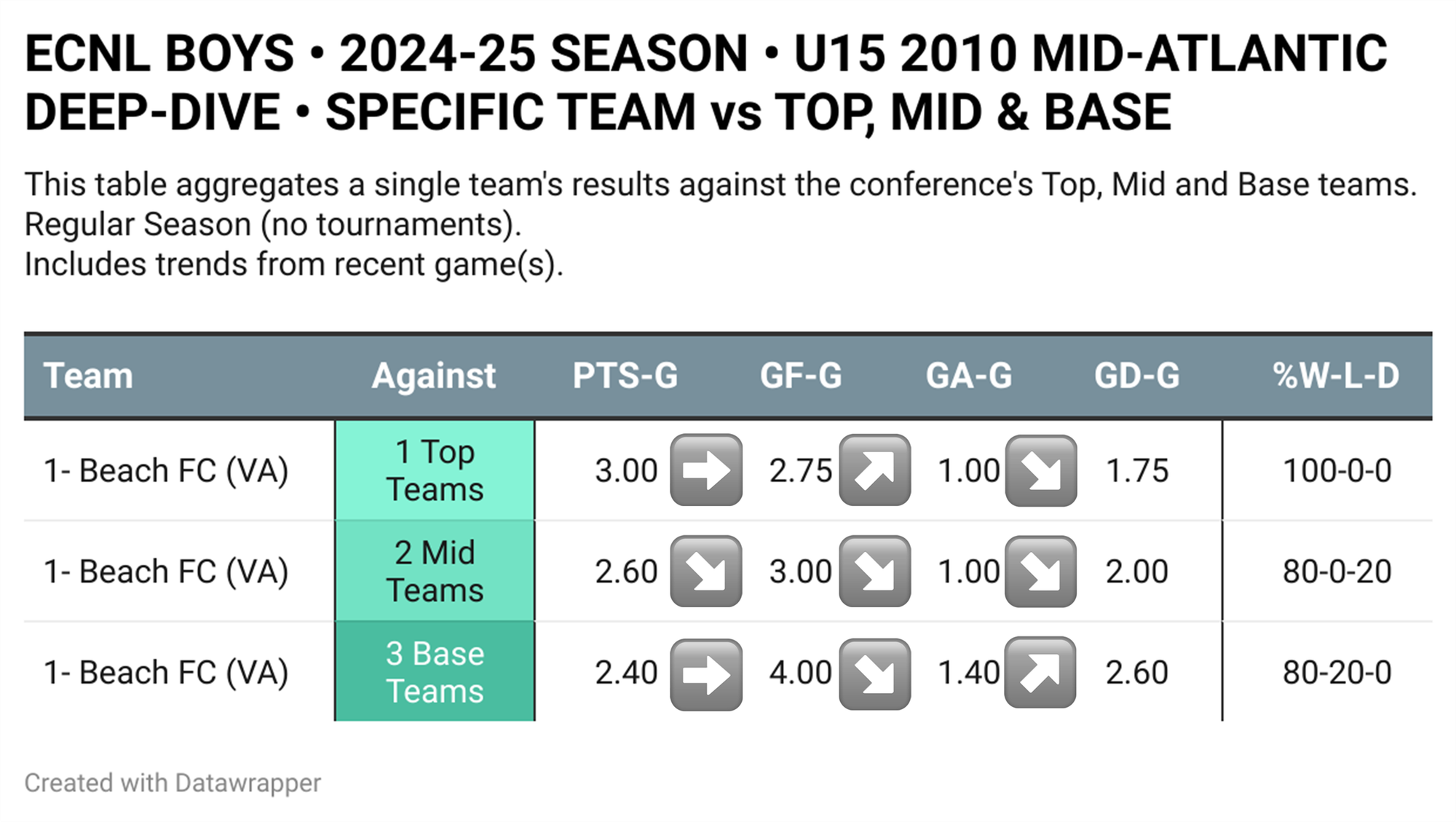Click the down-right arrow next to GF-G 4.00
1456x822 pixels.
875,674
